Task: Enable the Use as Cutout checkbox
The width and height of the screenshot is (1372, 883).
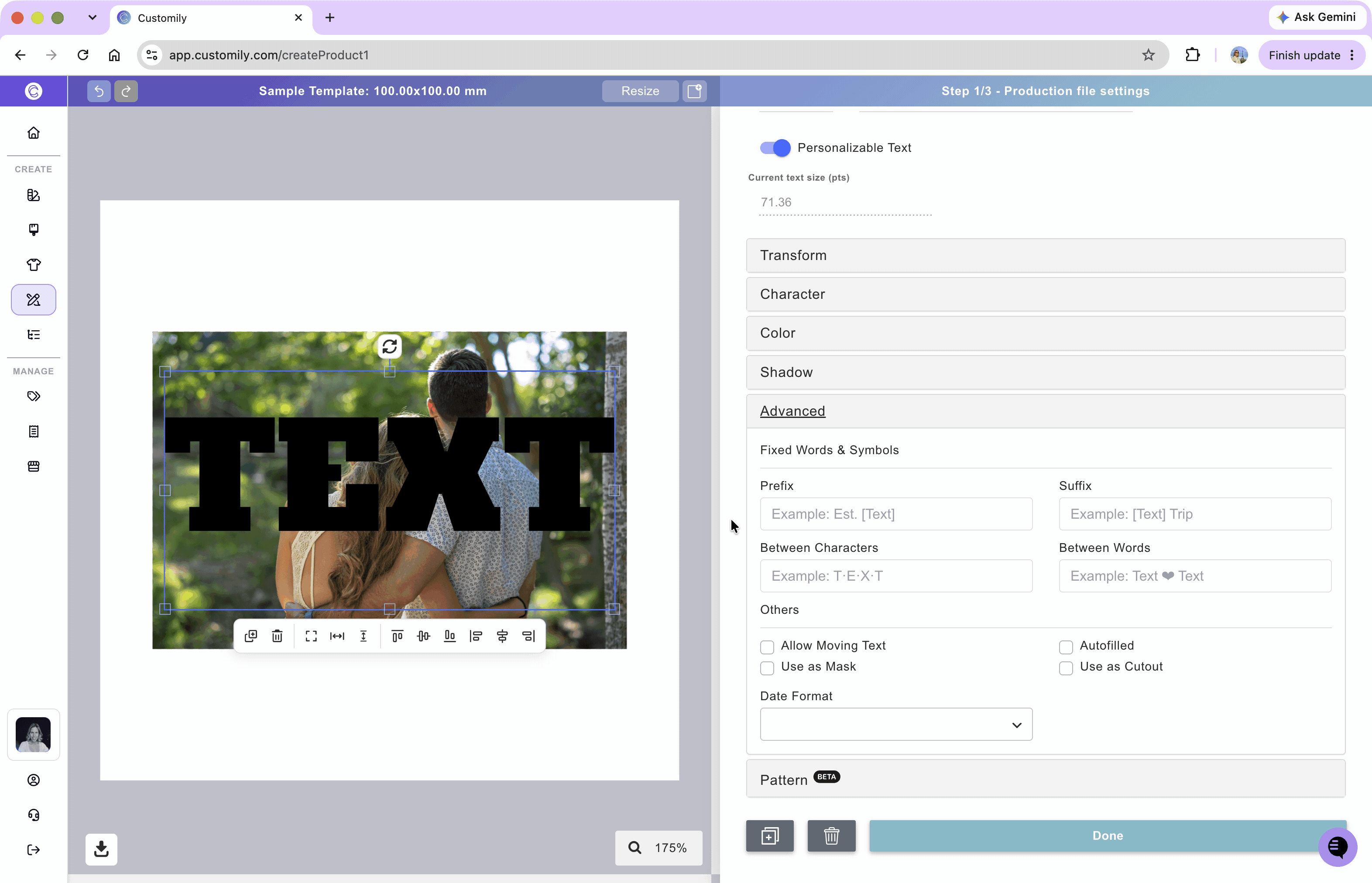Action: [x=1066, y=668]
